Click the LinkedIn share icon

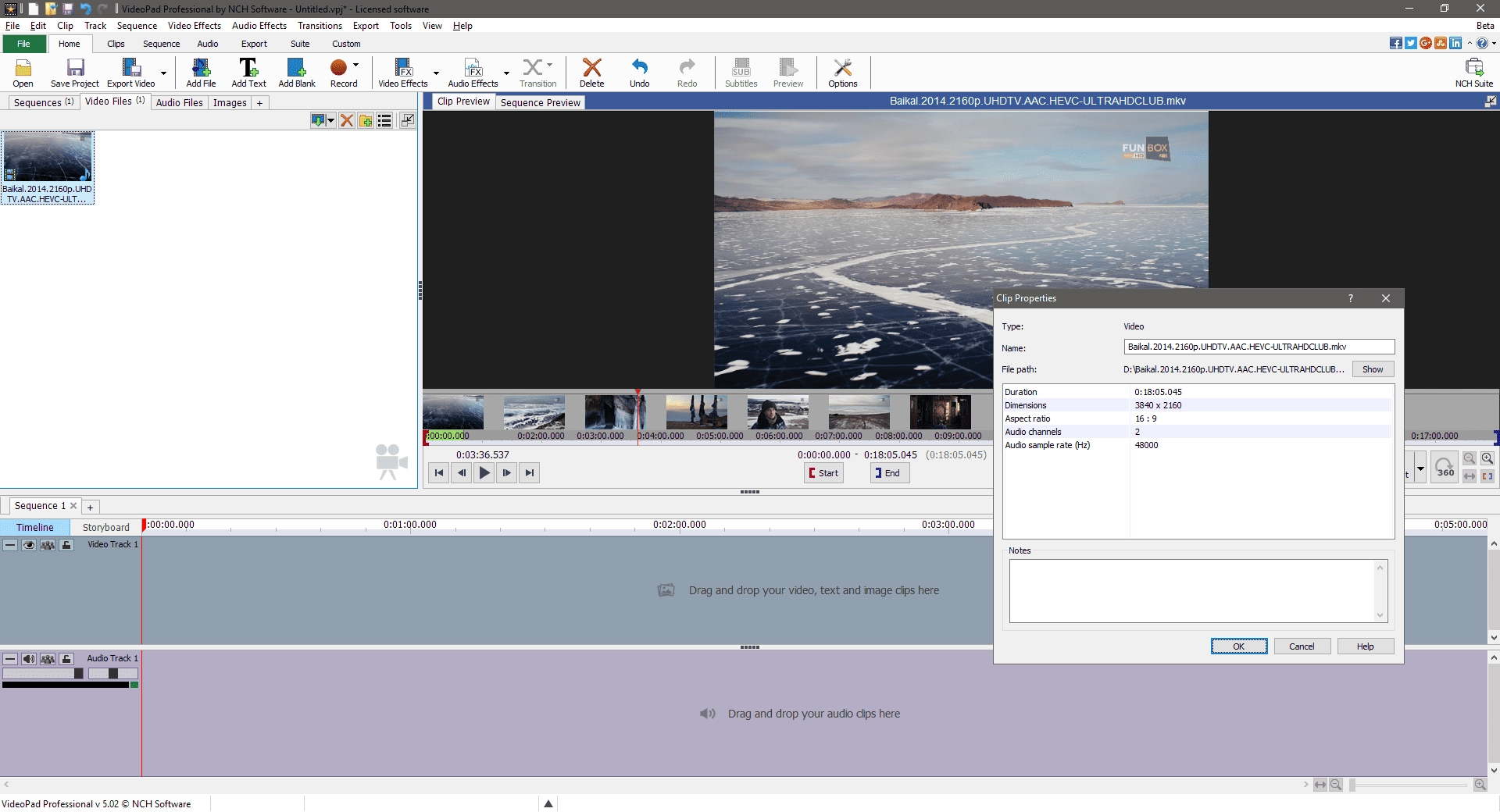(x=1455, y=43)
